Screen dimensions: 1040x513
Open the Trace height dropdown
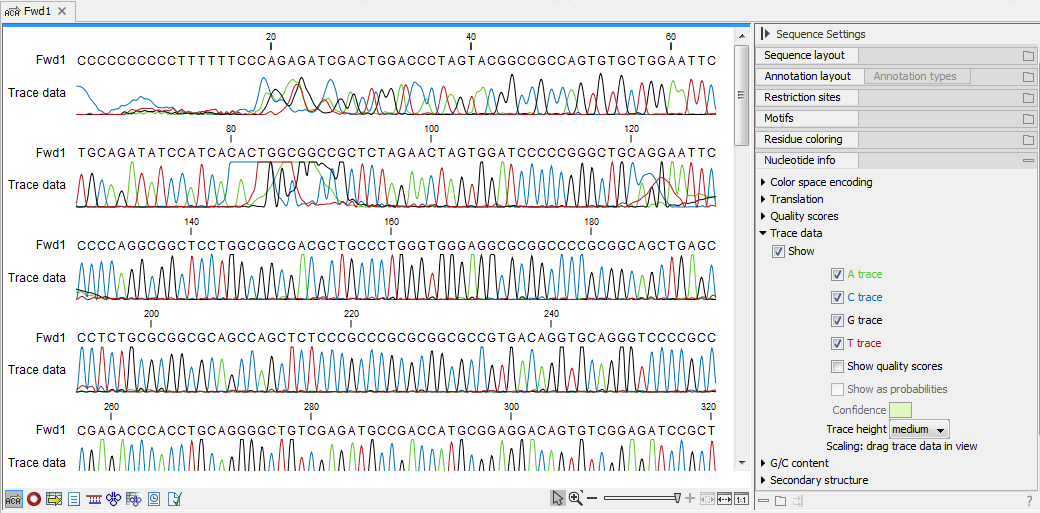(919, 429)
